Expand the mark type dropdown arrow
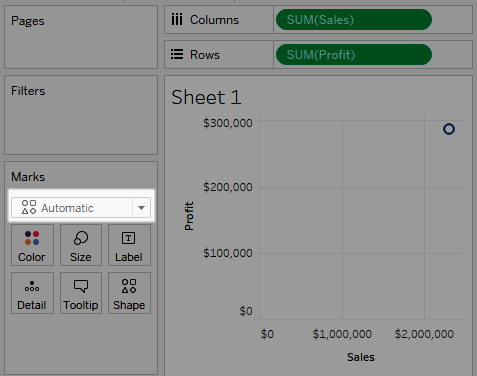This screenshot has width=477, height=376. (141, 208)
